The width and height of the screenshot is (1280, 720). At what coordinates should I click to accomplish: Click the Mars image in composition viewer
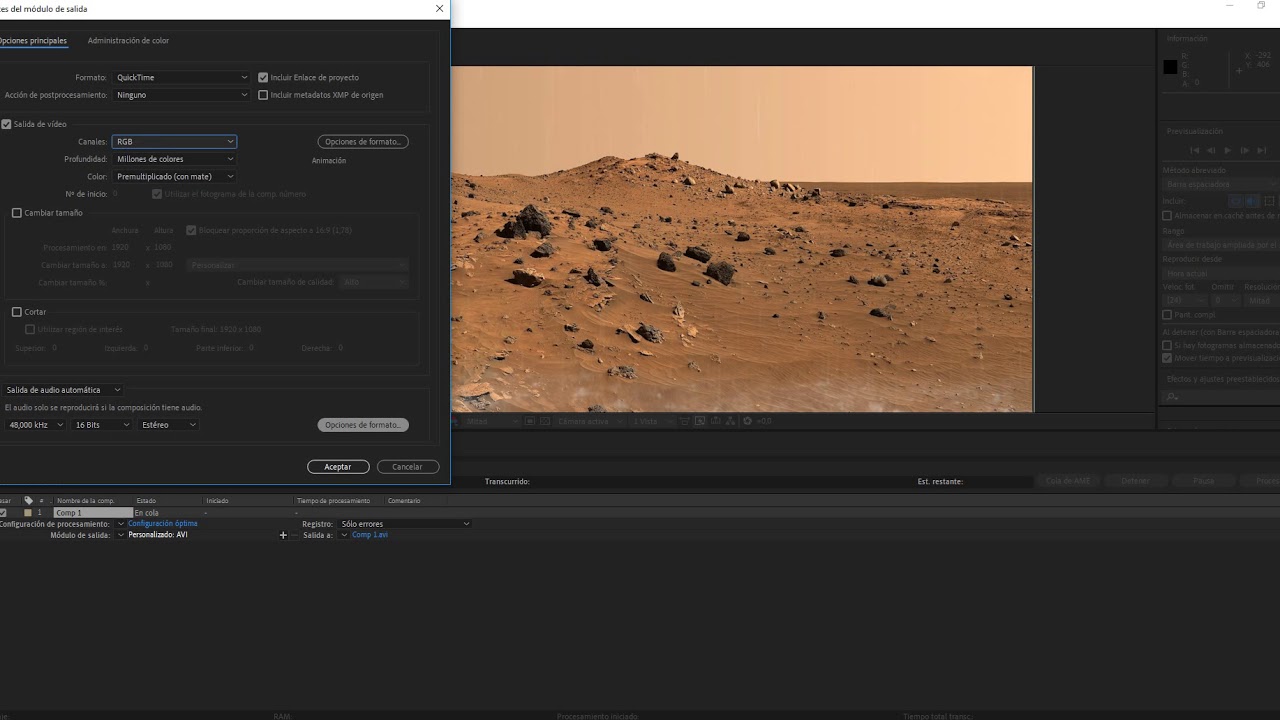point(742,239)
